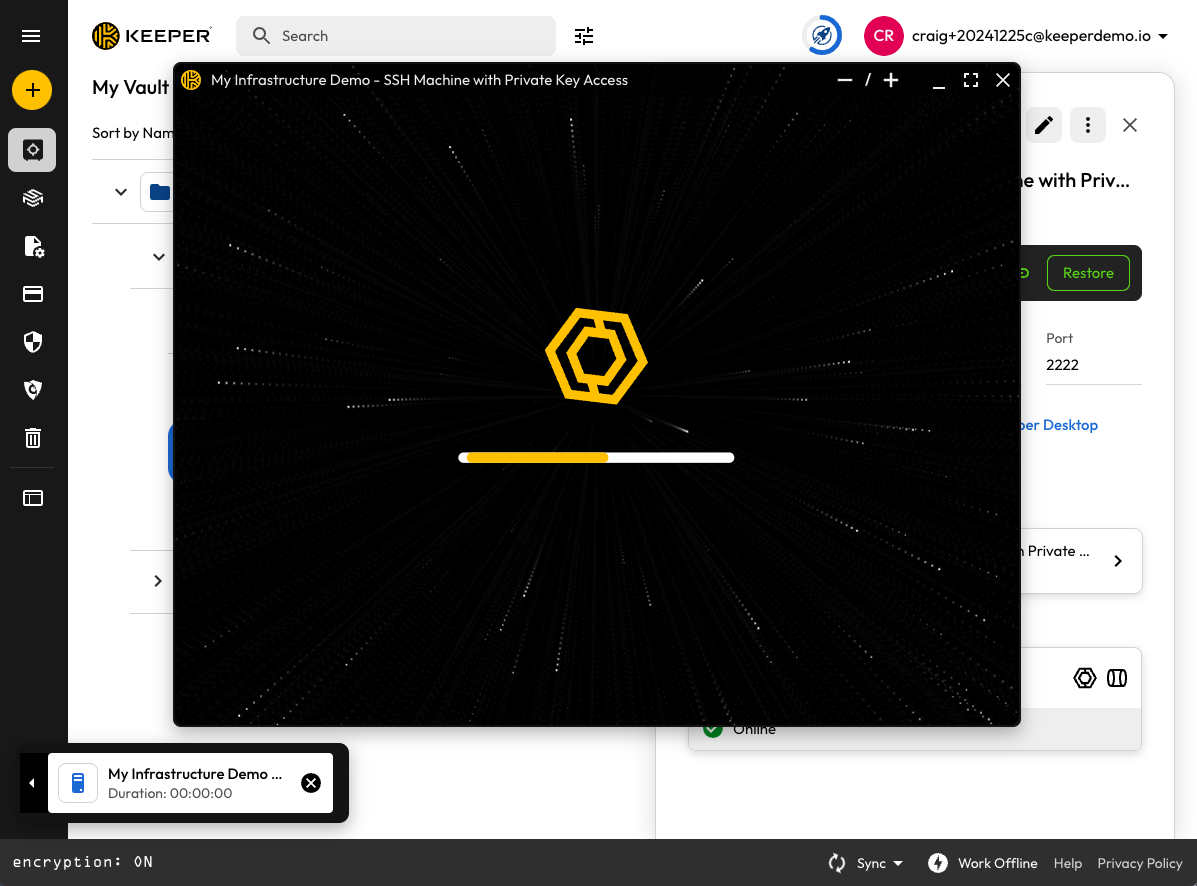The height and width of the screenshot is (886, 1197).
Task: End session in the duration widget
Action: tap(311, 783)
